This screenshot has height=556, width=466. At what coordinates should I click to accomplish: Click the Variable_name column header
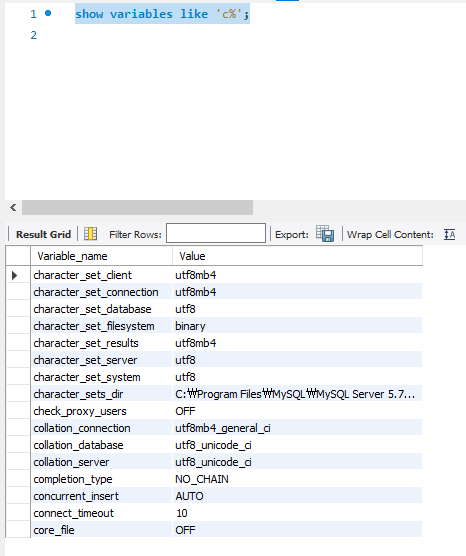click(x=101, y=256)
